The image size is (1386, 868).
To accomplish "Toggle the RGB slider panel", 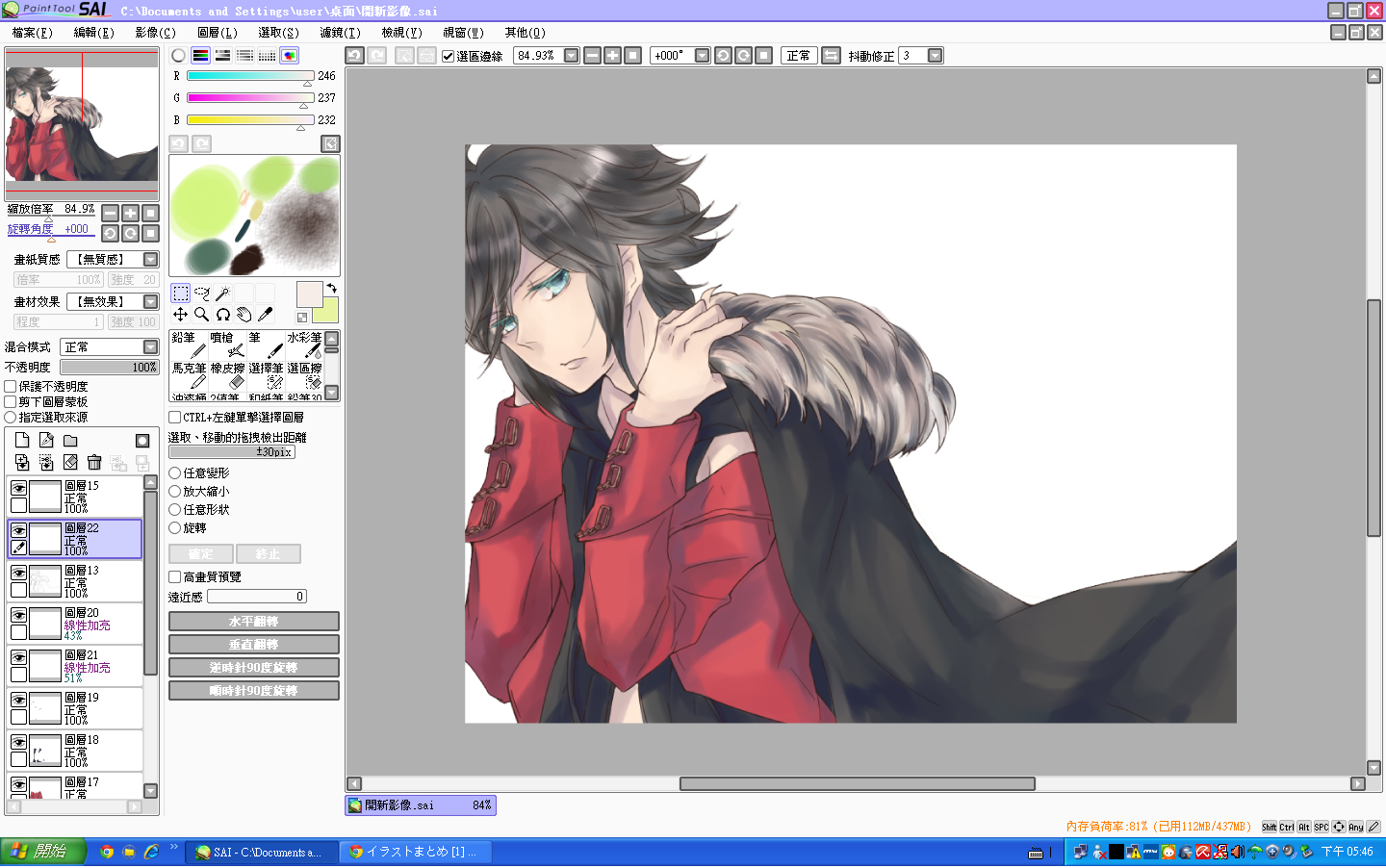I will pyautogui.click(x=200, y=56).
